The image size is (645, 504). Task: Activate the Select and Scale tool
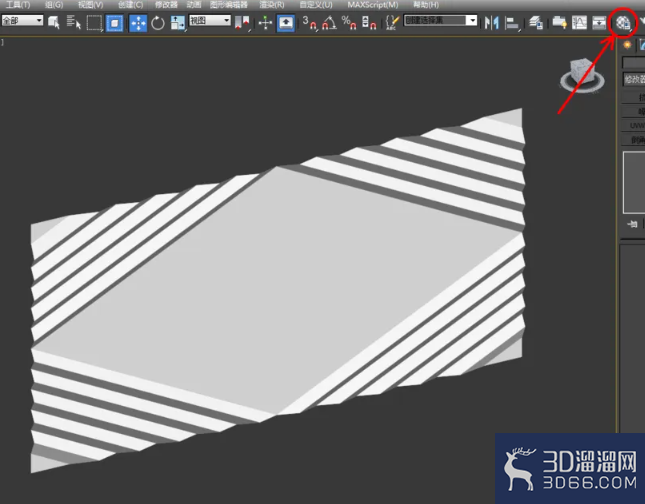click(178, 23)
